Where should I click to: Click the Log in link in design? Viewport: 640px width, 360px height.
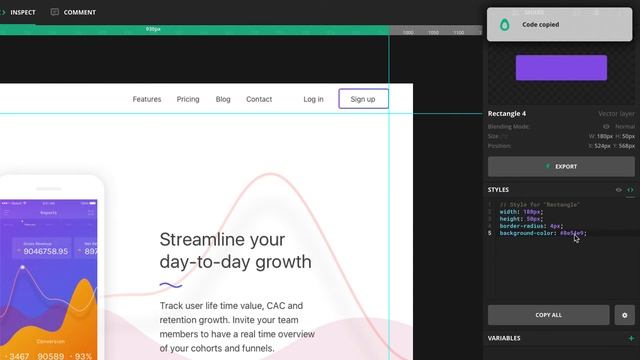313,99
